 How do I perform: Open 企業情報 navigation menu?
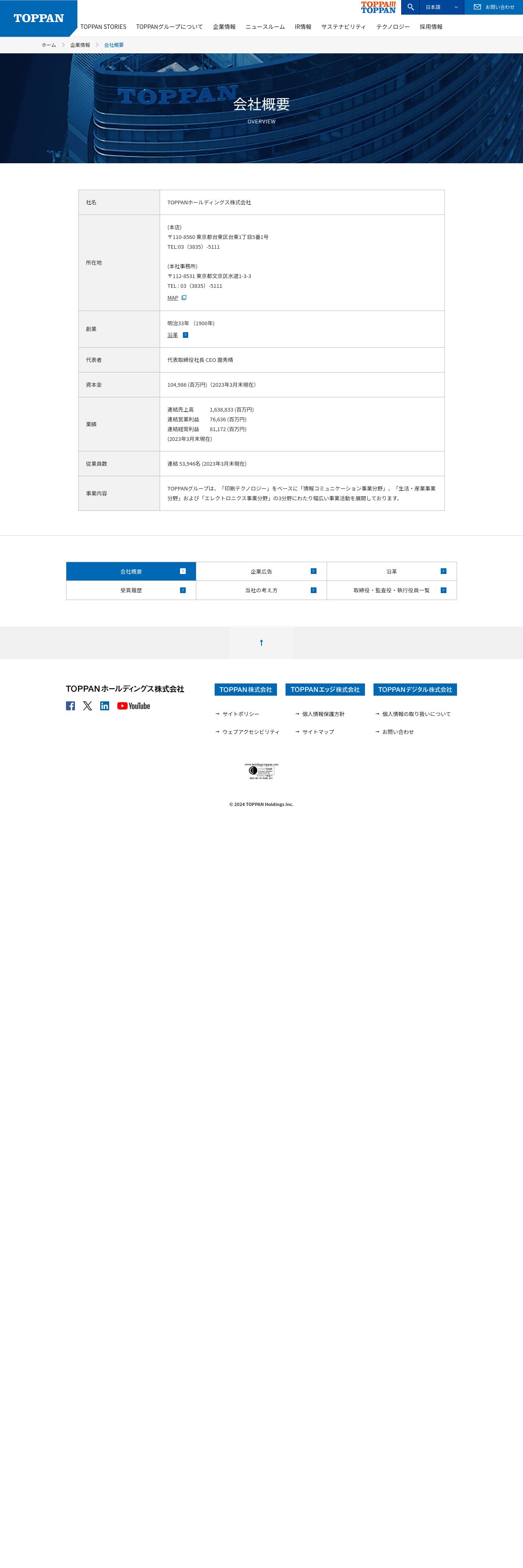click(224, 27)
